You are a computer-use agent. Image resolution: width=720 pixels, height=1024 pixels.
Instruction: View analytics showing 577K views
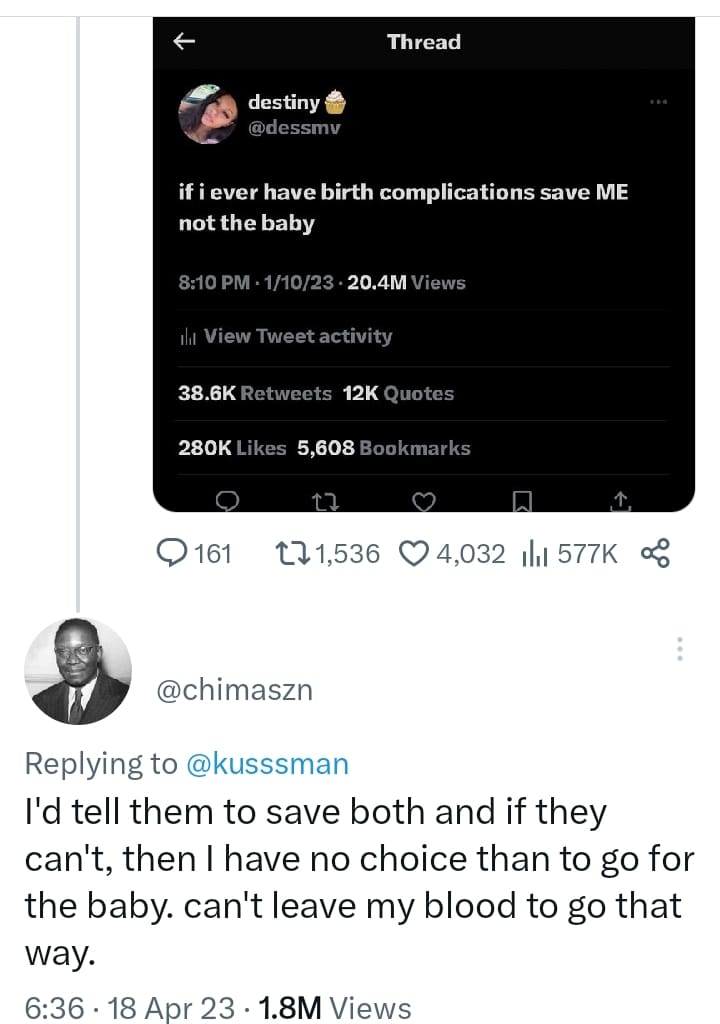coord(534,553)
